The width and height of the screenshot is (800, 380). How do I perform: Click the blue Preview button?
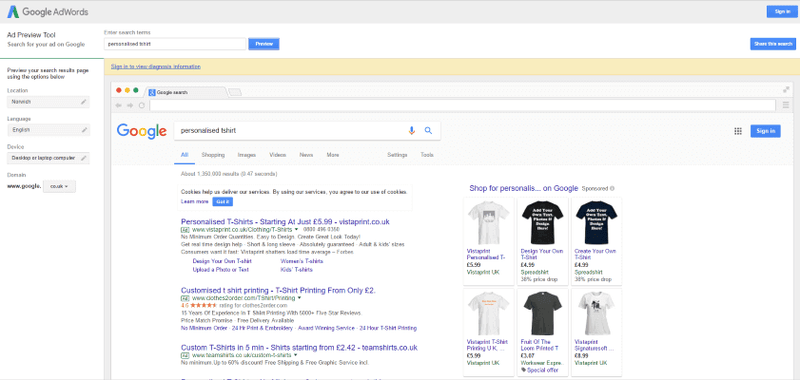click(264, 44)
